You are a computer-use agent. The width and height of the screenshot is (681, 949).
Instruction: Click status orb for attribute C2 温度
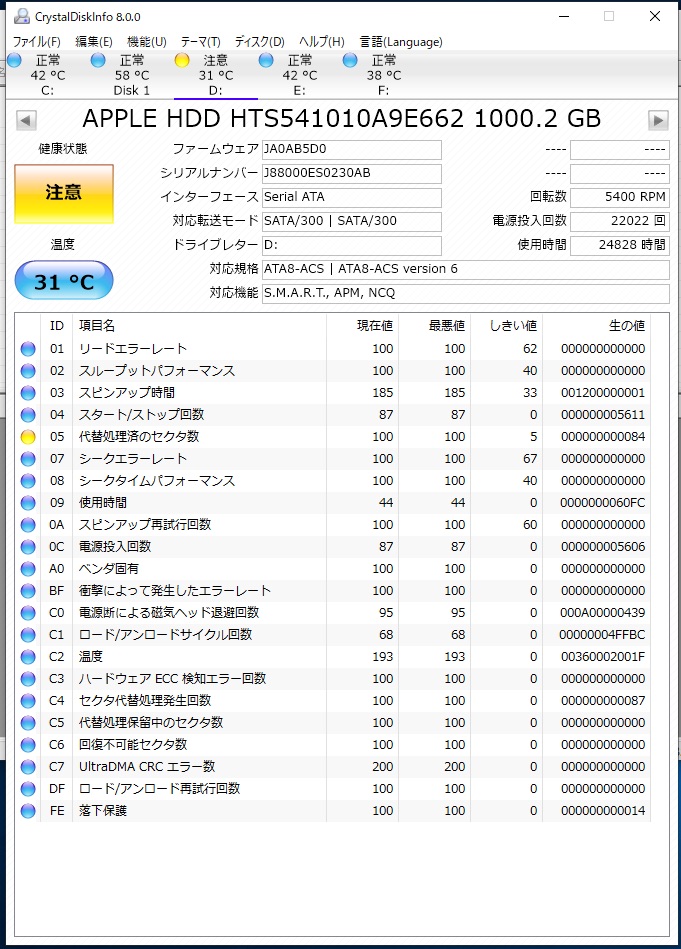click(x=28, y=657)
